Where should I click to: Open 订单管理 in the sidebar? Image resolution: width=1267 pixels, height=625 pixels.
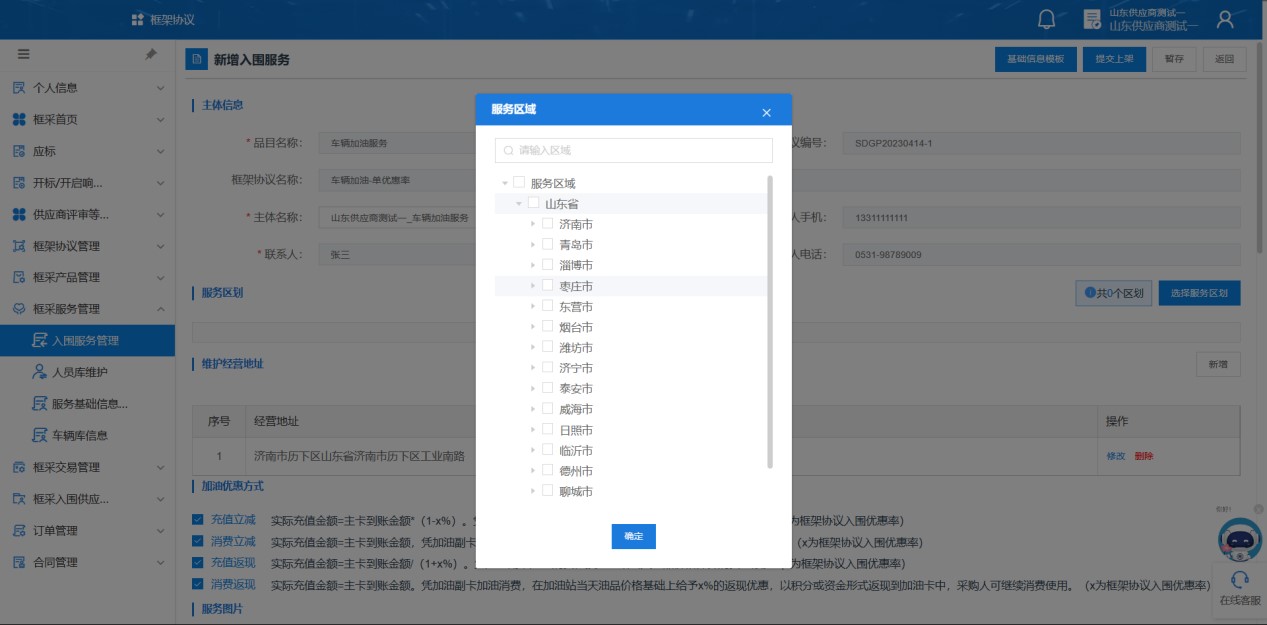(87, 530)
